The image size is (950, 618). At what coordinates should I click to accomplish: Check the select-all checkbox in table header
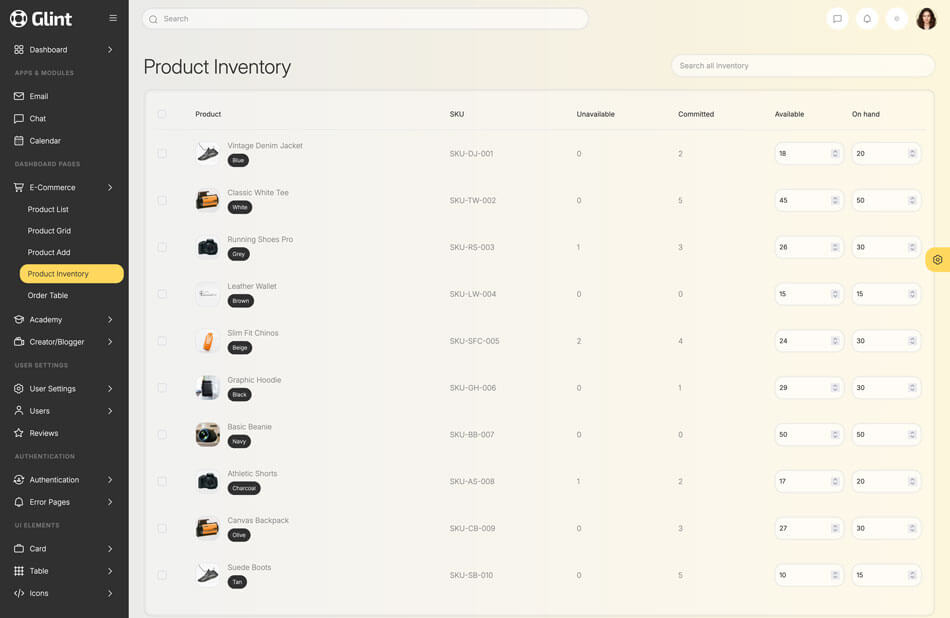pyautogui.click(x=162, y=114)
